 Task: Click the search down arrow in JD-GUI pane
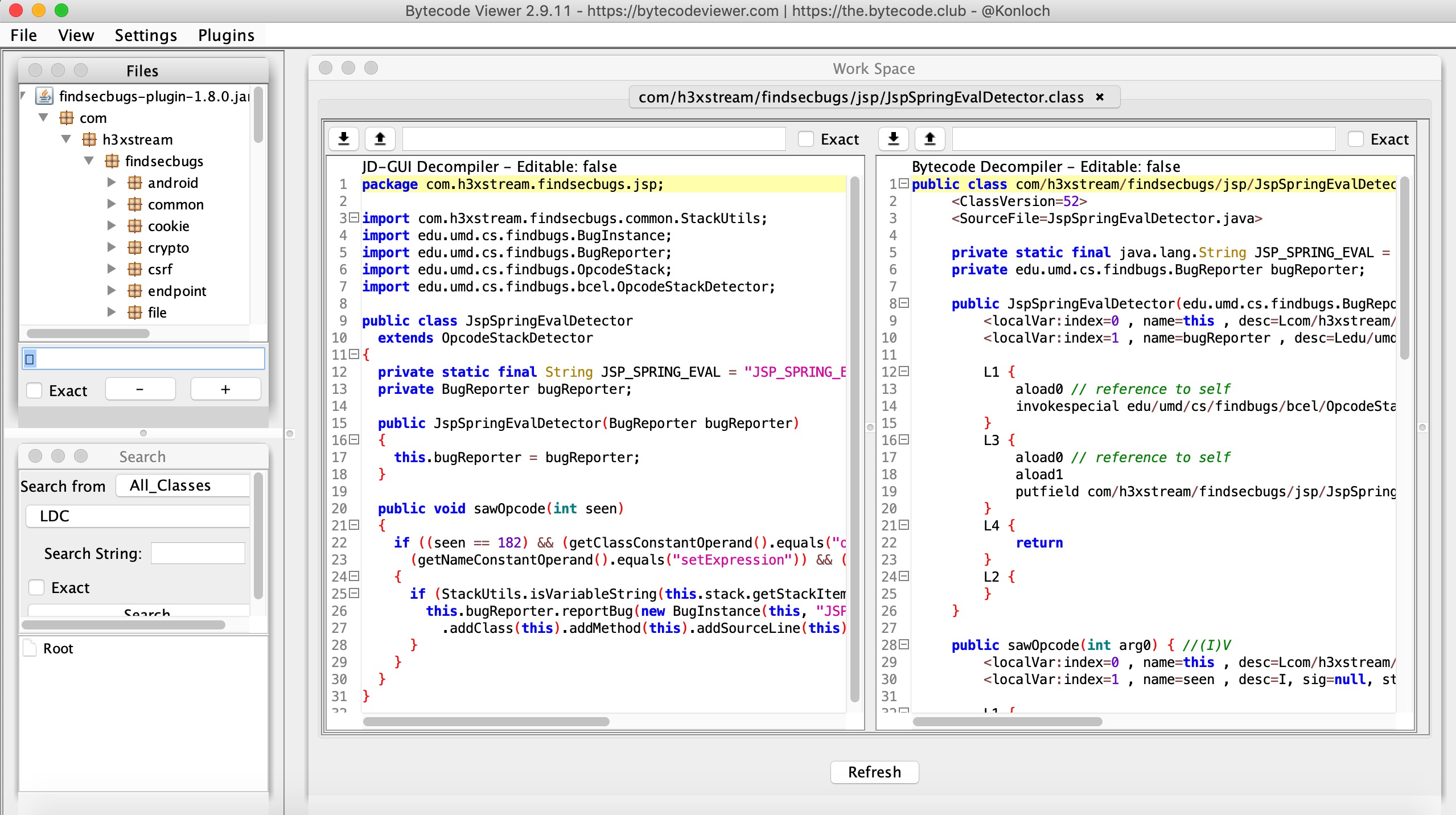coord(343,138)
